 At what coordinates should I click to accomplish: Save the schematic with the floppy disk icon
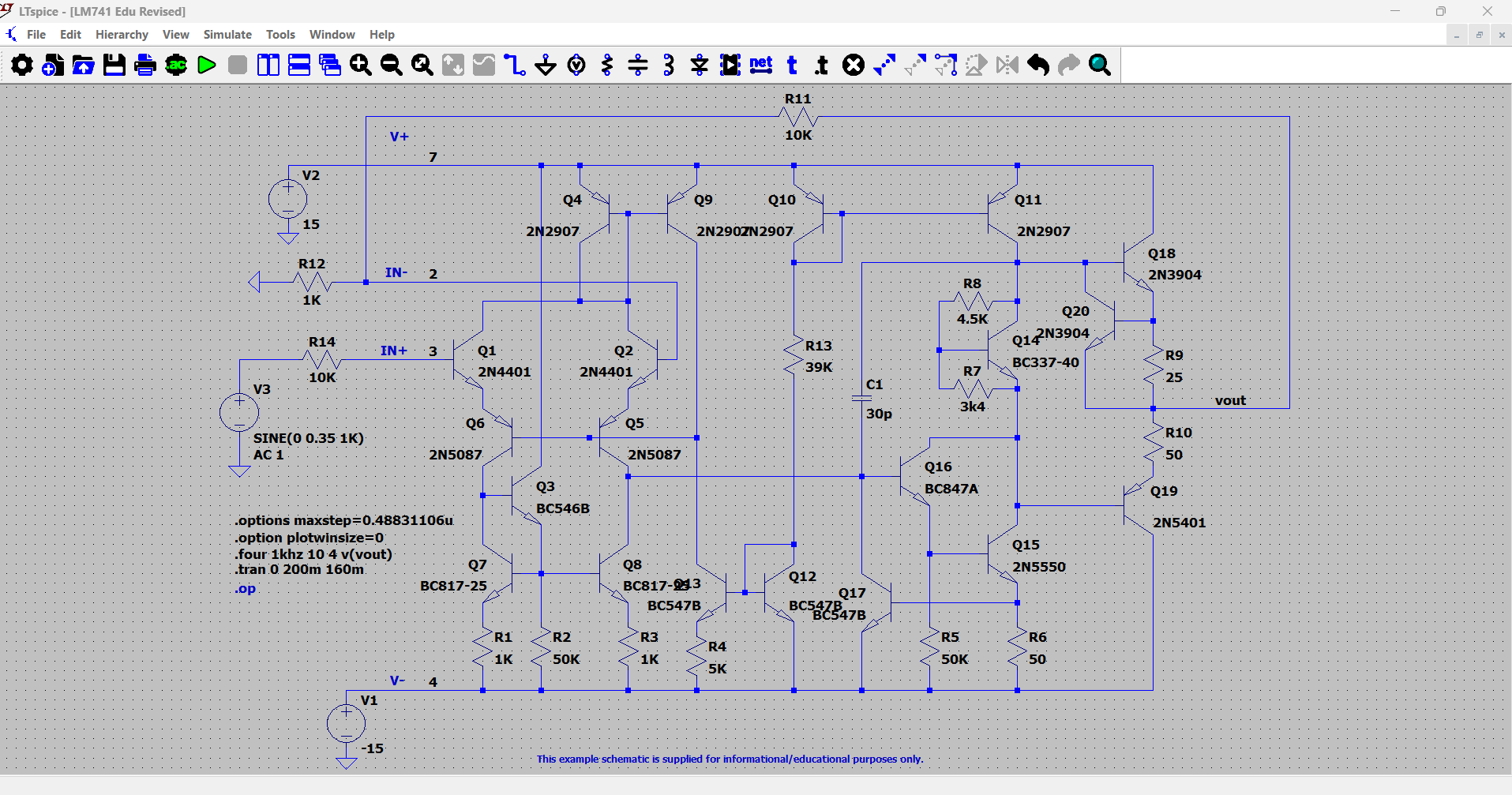pos(114,65)
